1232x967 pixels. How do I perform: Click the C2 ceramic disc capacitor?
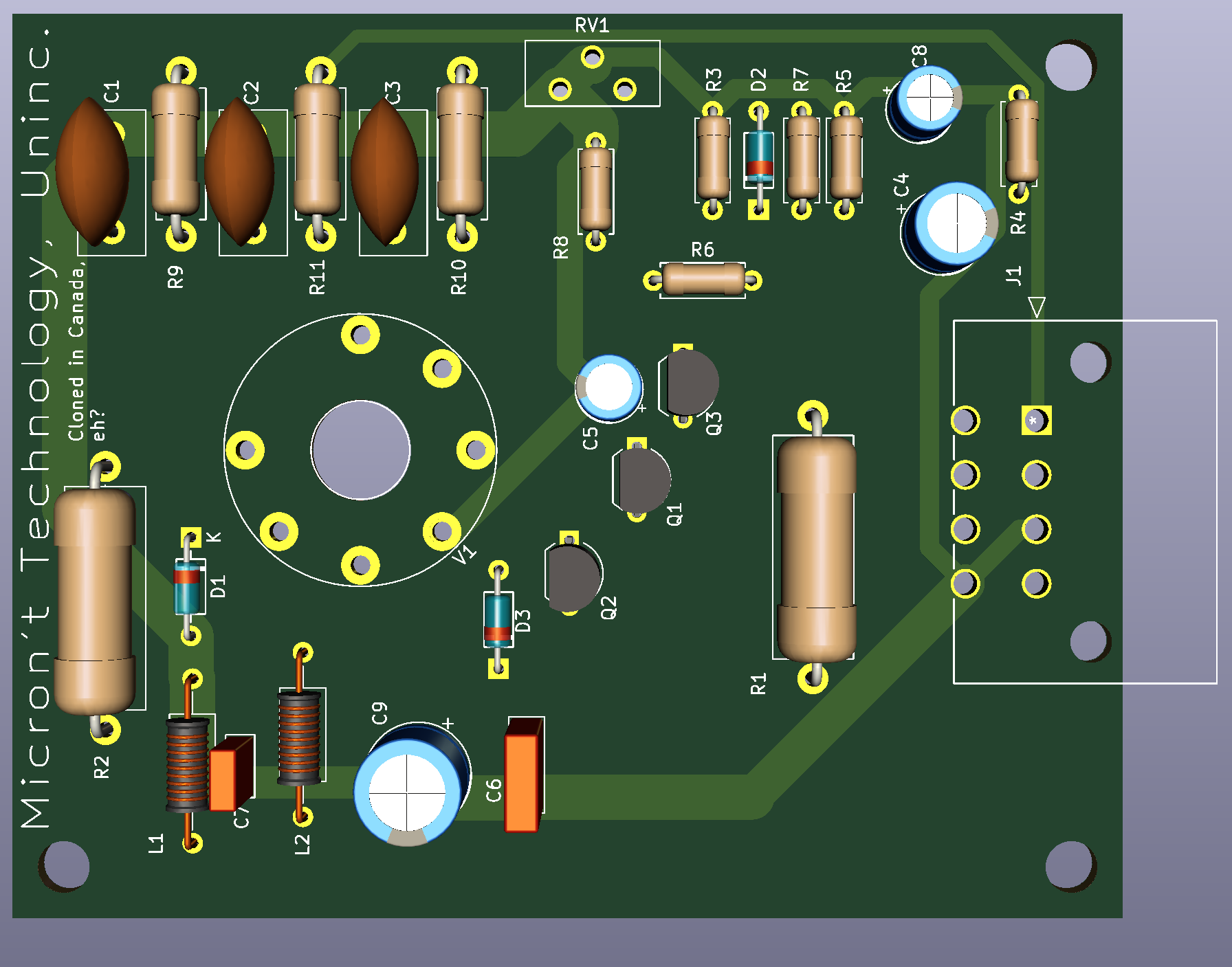point(239,172)
